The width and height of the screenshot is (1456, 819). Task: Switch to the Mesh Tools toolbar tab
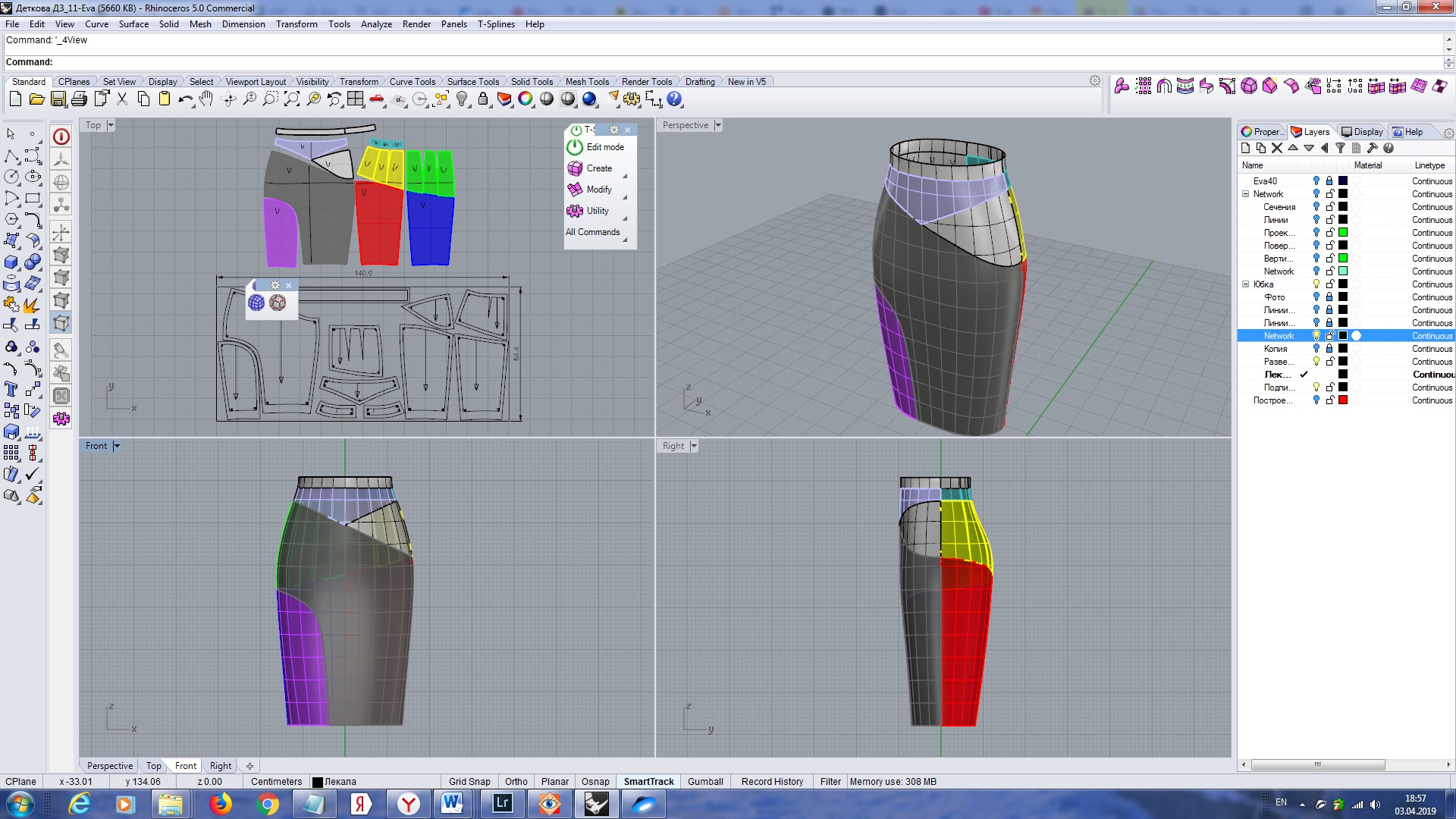click(x=587, y=82)
